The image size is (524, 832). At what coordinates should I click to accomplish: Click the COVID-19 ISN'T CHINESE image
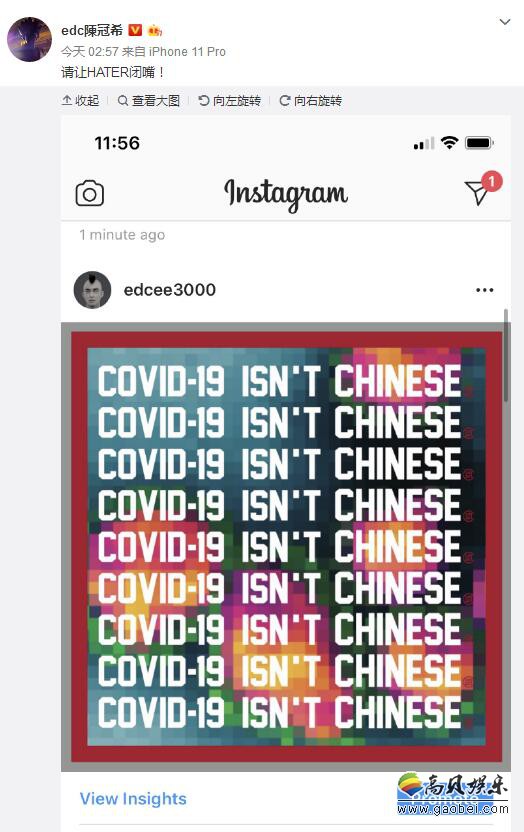286,547
